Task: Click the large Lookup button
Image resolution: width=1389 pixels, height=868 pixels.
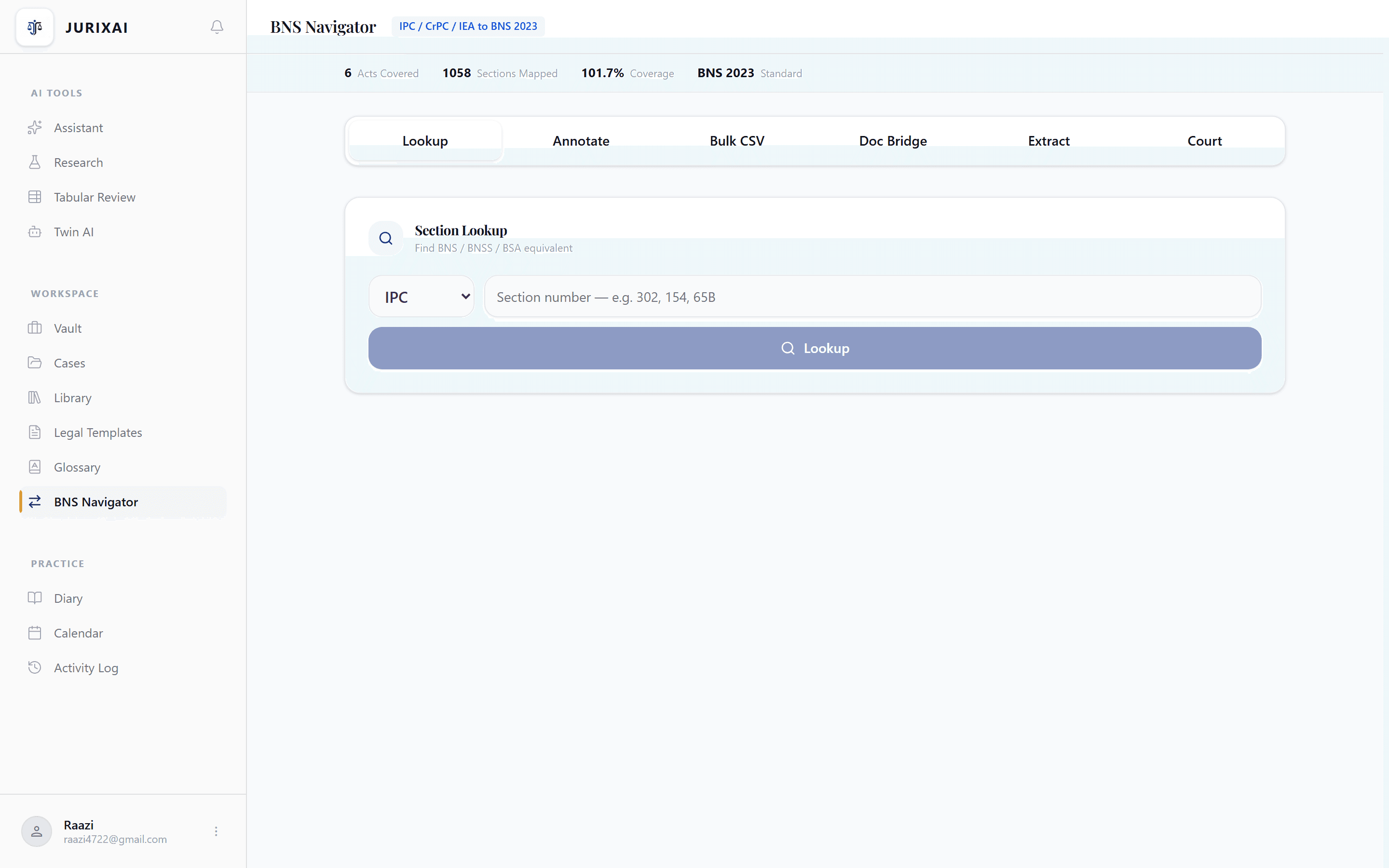Action: 815,348
